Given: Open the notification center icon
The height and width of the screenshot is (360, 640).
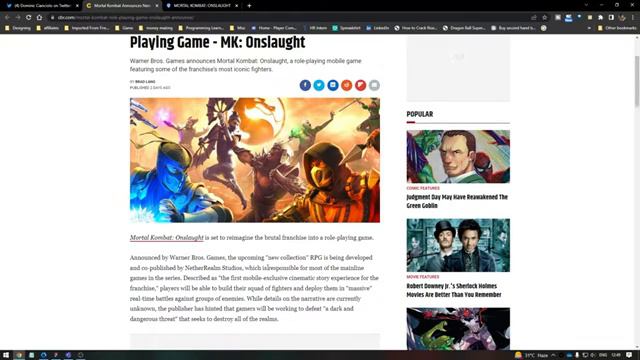Looking at the screenshot, I should point(629,355).
